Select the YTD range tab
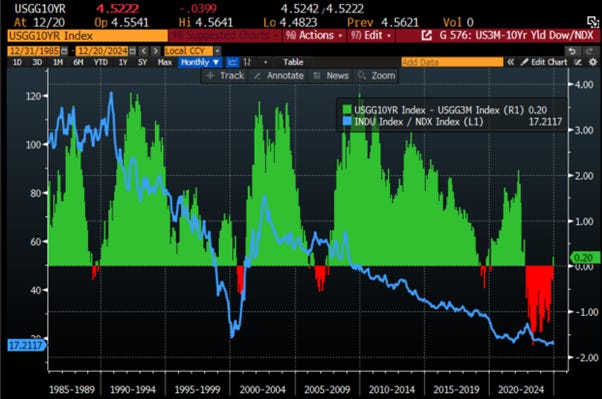The image size is (602, 399). (101, 62)
